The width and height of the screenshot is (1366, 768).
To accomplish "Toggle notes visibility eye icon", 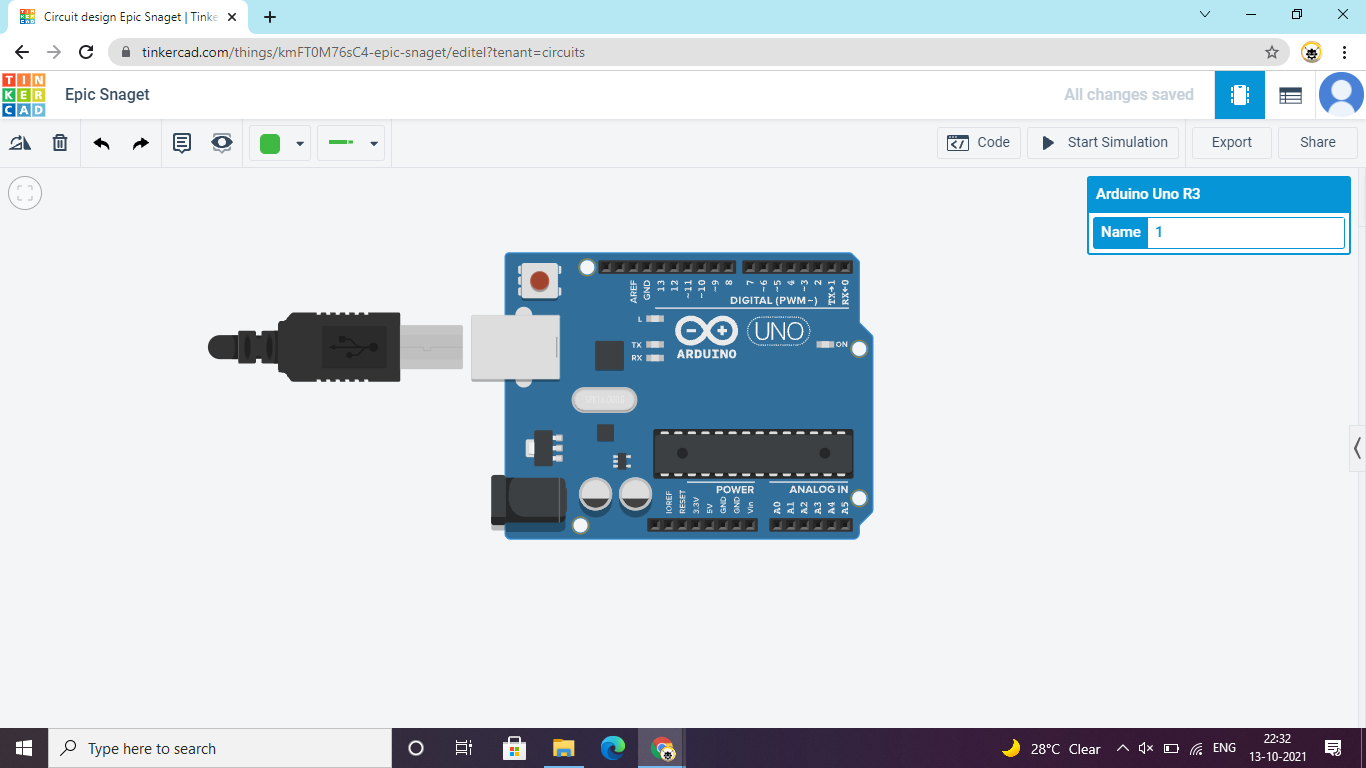I will tap(222, 143).
